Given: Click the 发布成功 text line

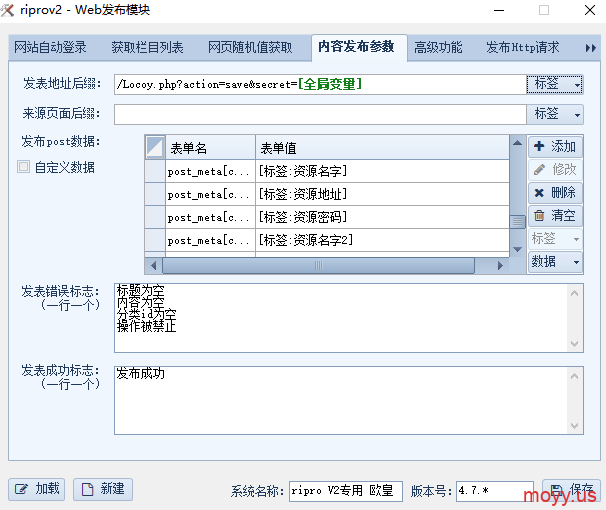Looking at the screenshot, I should pyautogui.click(x=141, y=373).
